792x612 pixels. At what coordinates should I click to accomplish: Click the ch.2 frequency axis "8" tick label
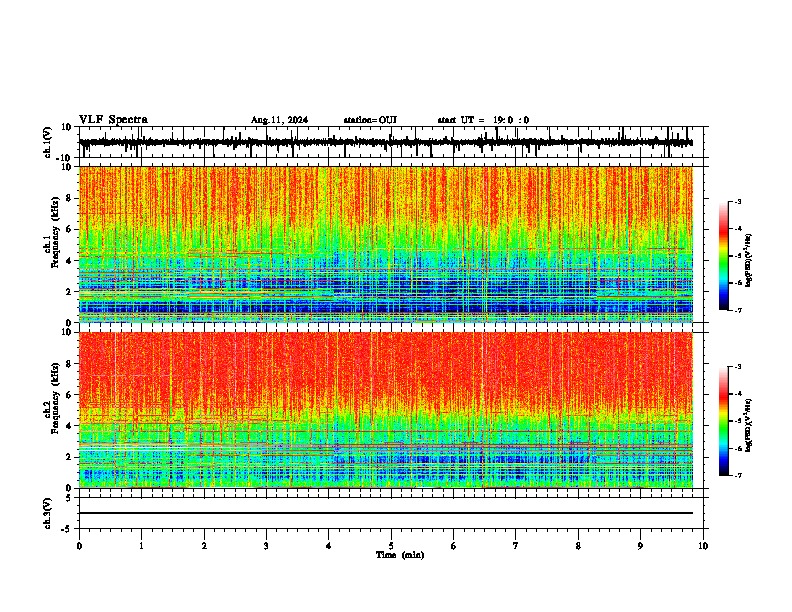point(69,364)
